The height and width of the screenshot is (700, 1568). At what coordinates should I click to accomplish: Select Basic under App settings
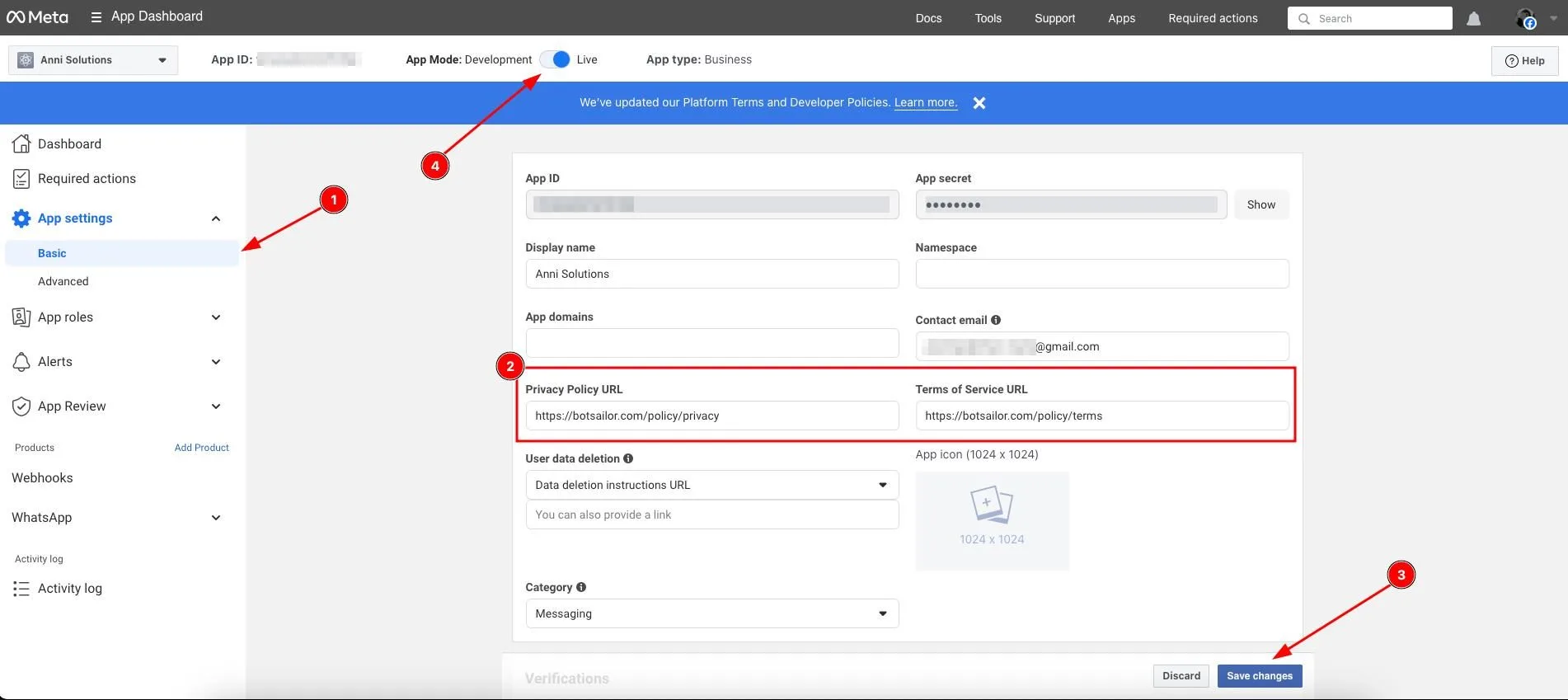click(122, 253)
